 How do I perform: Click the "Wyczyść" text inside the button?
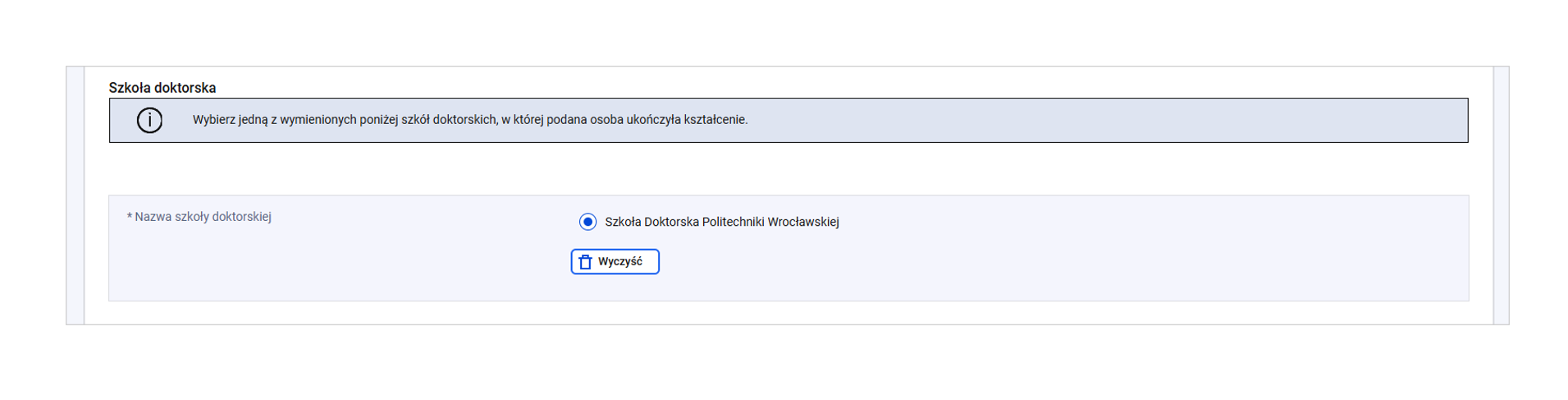pos(619,262)
